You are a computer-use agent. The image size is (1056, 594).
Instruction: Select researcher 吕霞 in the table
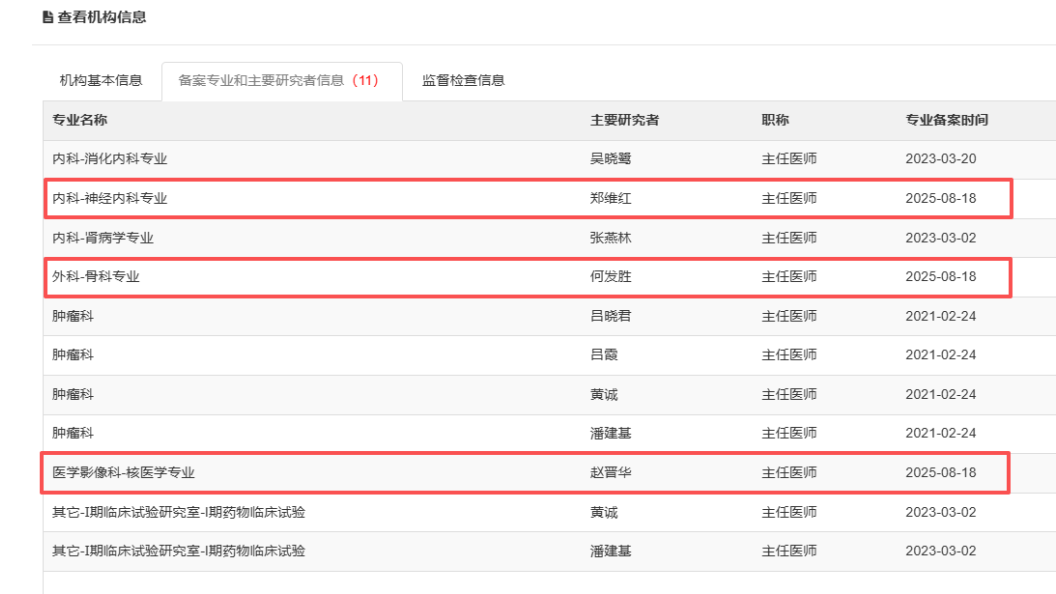click(x=604, y=355)
